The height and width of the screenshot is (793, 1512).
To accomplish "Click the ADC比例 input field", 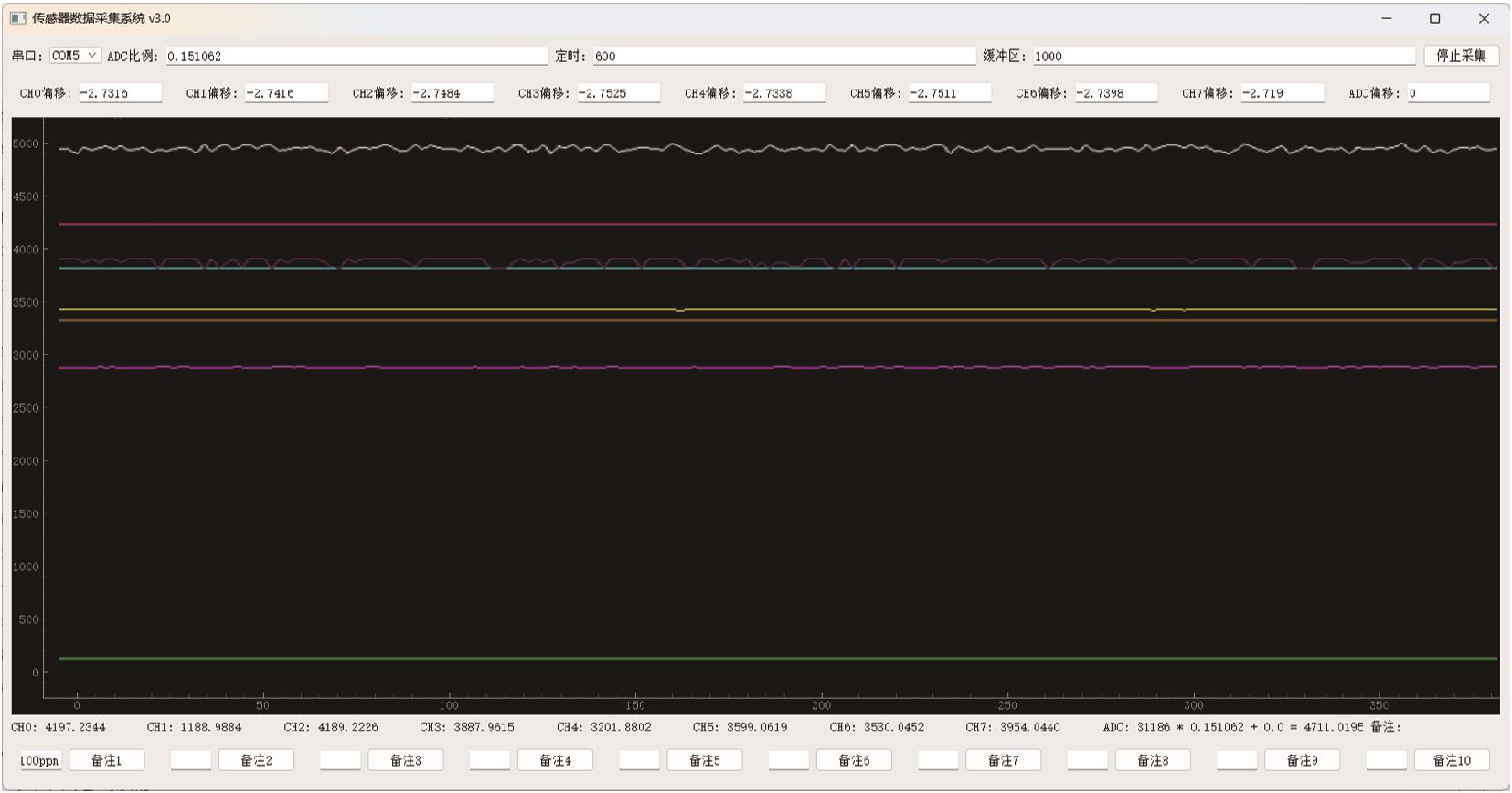I will (x=357, y=57).
